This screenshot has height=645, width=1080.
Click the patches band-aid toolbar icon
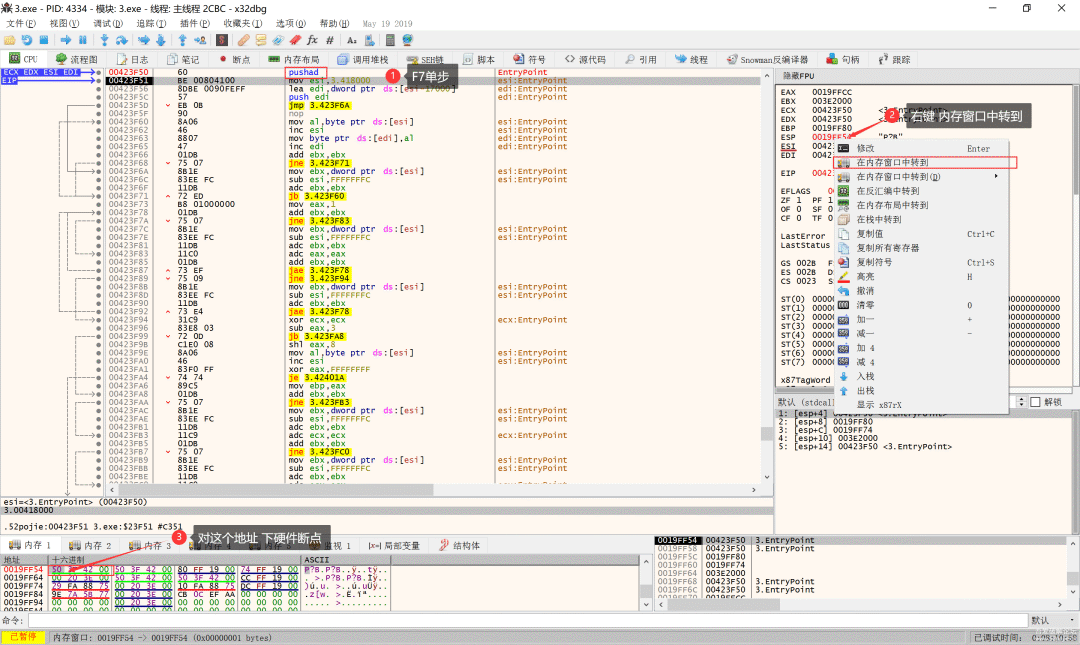[244, 40]
